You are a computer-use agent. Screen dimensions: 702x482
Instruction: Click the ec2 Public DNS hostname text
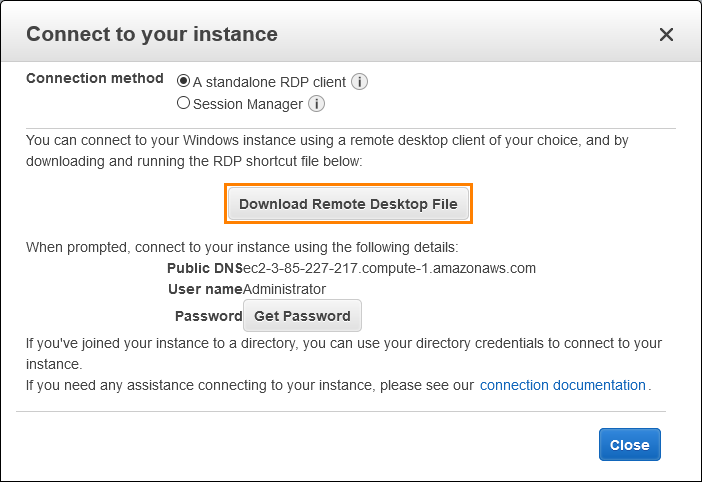[x=389, y=268]
